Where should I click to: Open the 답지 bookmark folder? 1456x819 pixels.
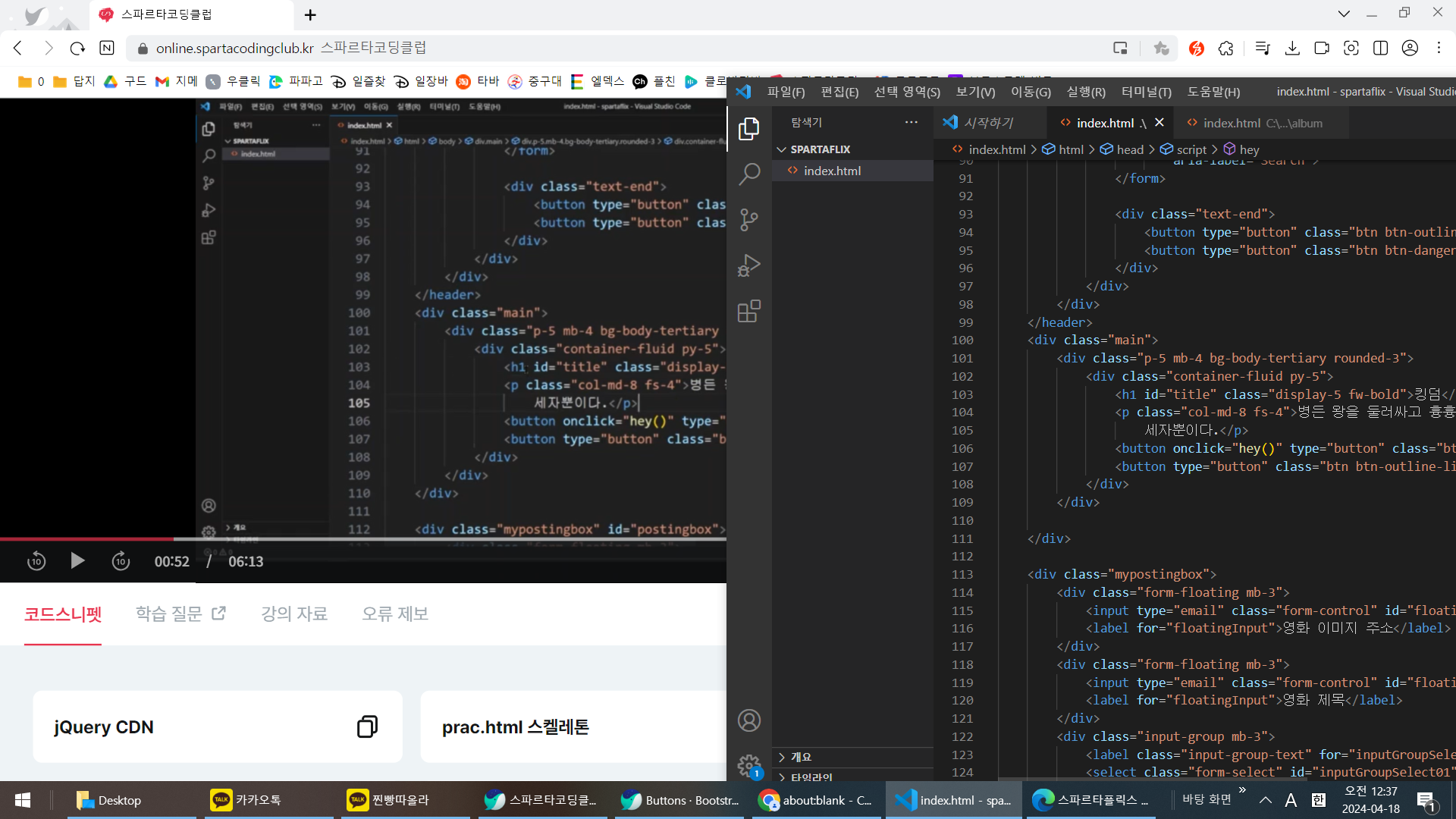[x=74, y=81]
